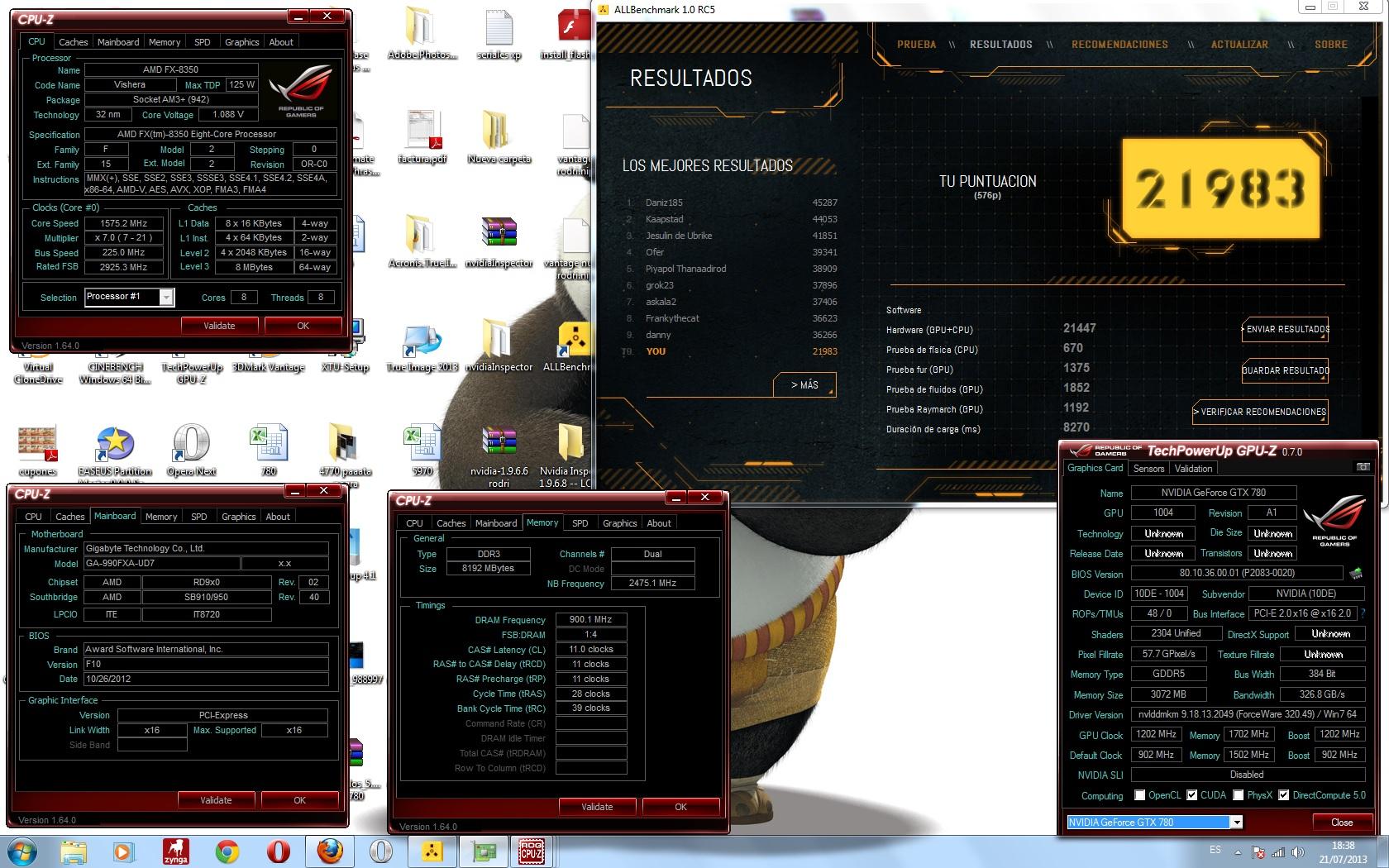Click the CPU-Z taskbar icon
This screenshot has height=868, width=1389.
[x=531, y=851]
